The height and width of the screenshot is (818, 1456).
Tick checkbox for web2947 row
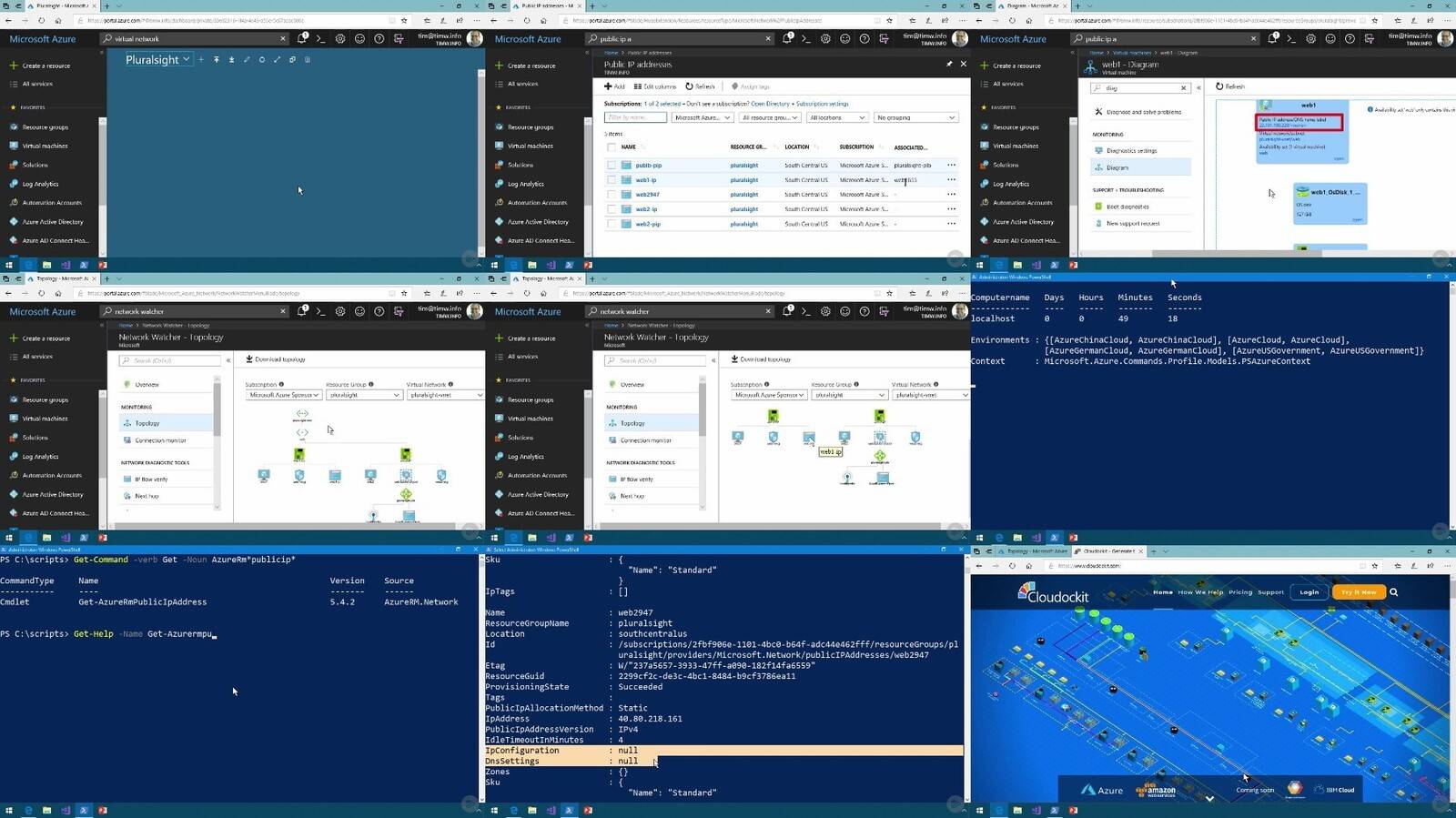click(x=612, y=194)
